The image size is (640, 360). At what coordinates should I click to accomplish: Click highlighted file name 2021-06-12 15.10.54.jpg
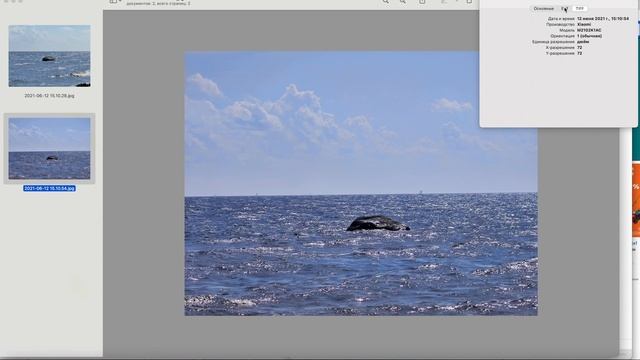tap(49, 188)
